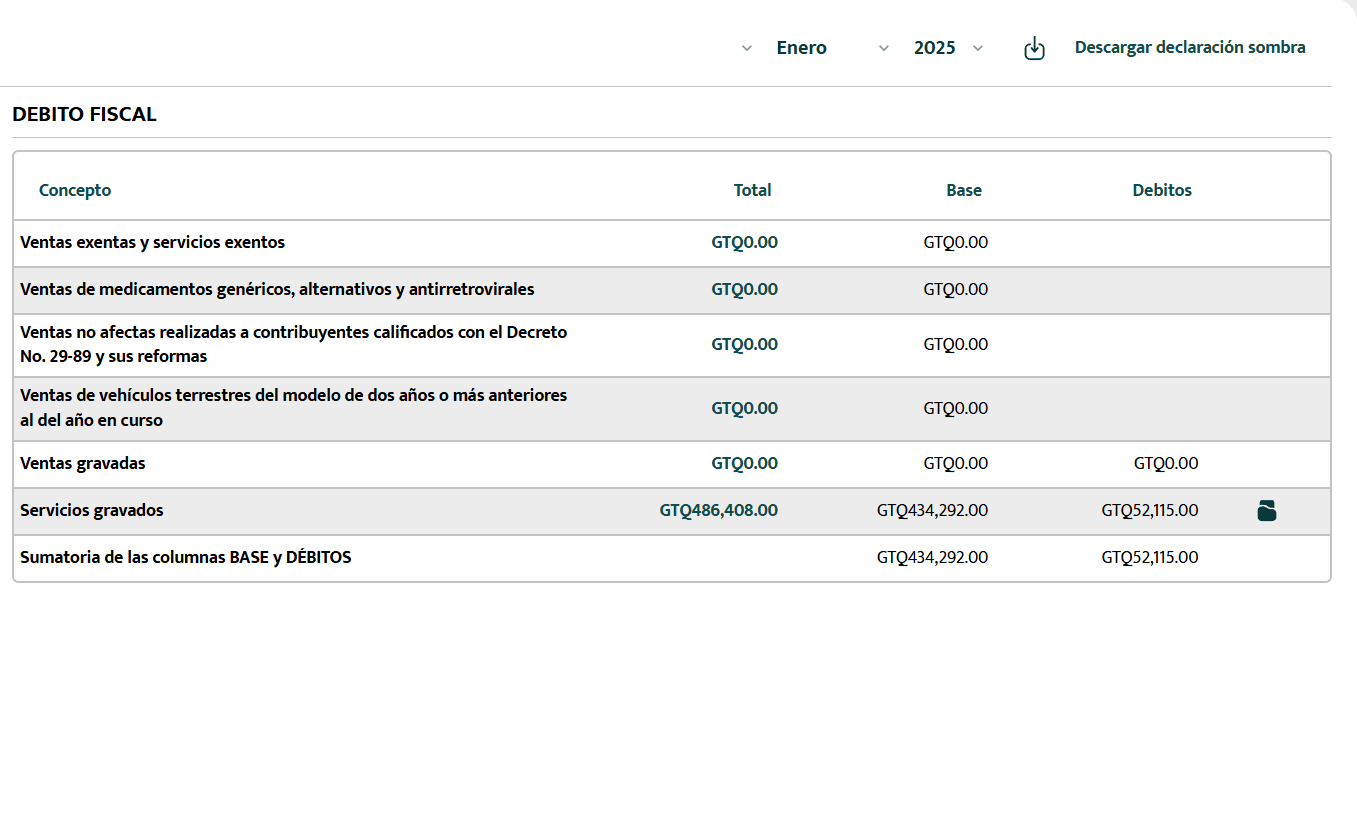Click the Descargar declaración sombra link

pyautogui.click(x=1189, y=47)
